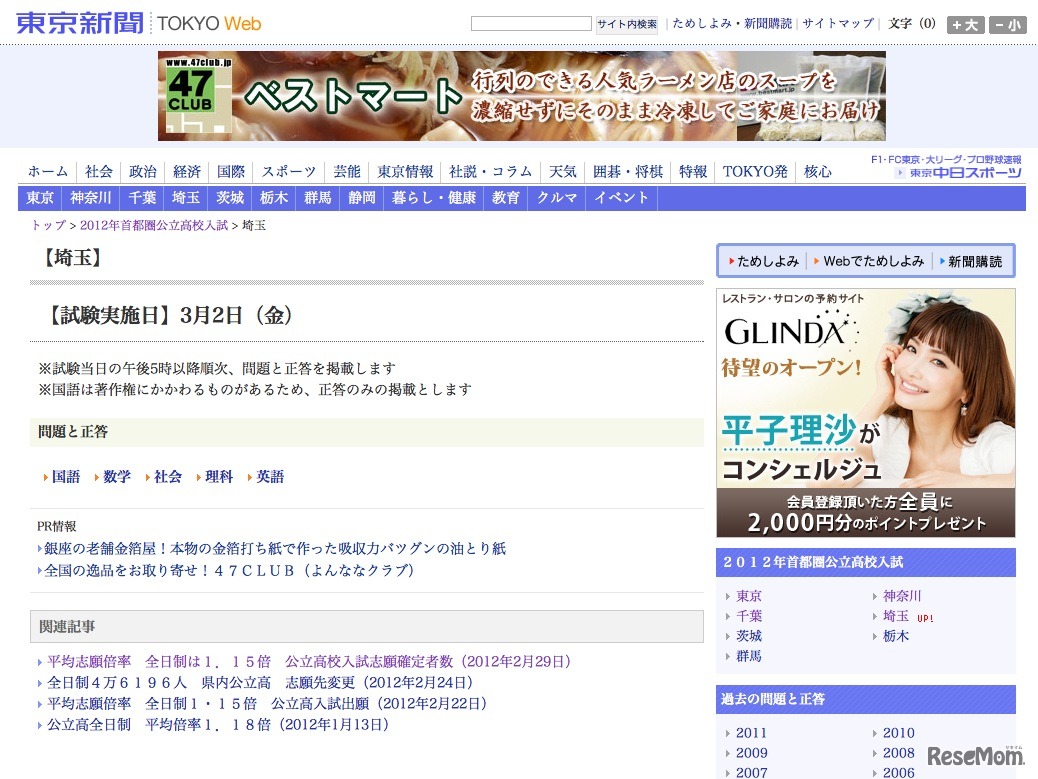Select 神奈川 in the 首都圏公立高校入試 sidebar
Viewport: 1038px width, 779px height.
(901, 596)
